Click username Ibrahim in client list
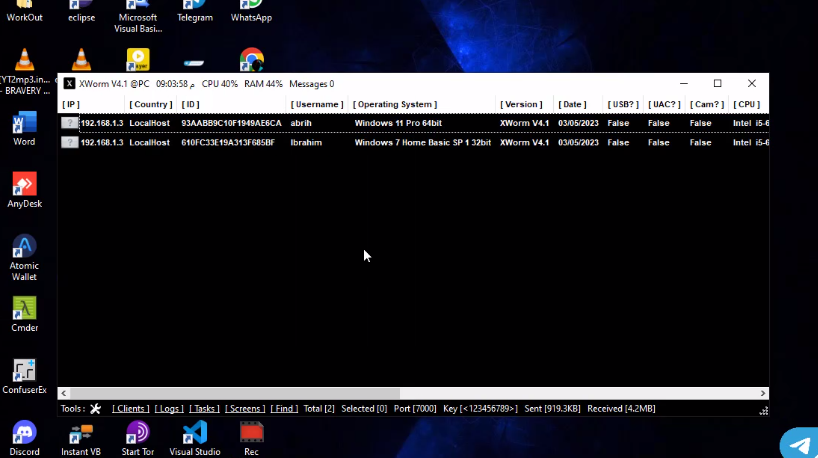 point(306,142)
